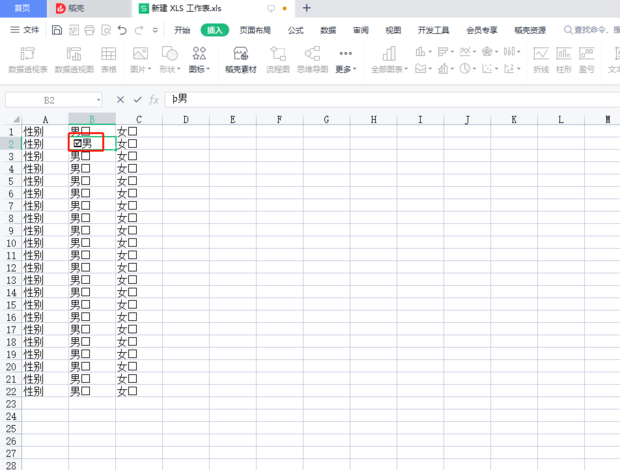620x470 pixels.
Task: Open the 稻壳资源 ribbon tab
Action: click(x=530, y=30)
